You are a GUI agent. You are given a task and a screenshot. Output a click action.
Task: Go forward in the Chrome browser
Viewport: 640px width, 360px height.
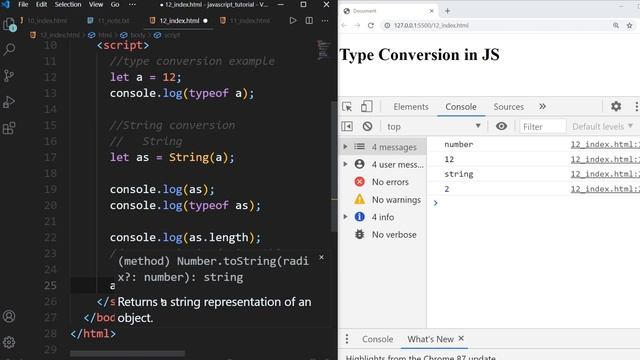click(357, 25)
